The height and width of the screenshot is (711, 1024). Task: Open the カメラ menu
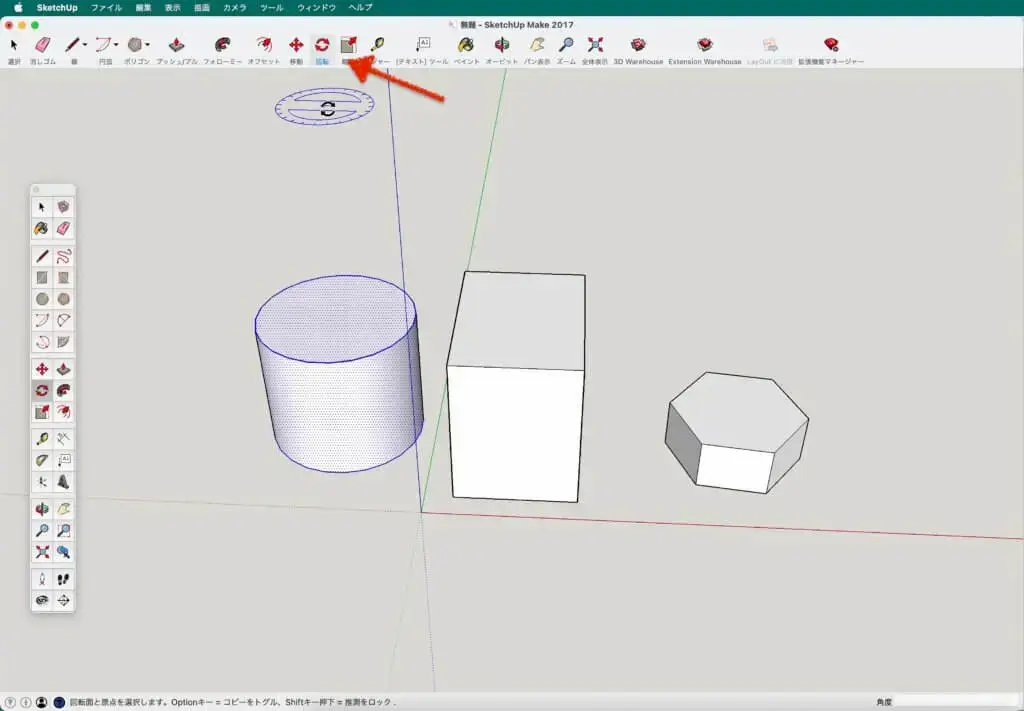tap(234, 8)
